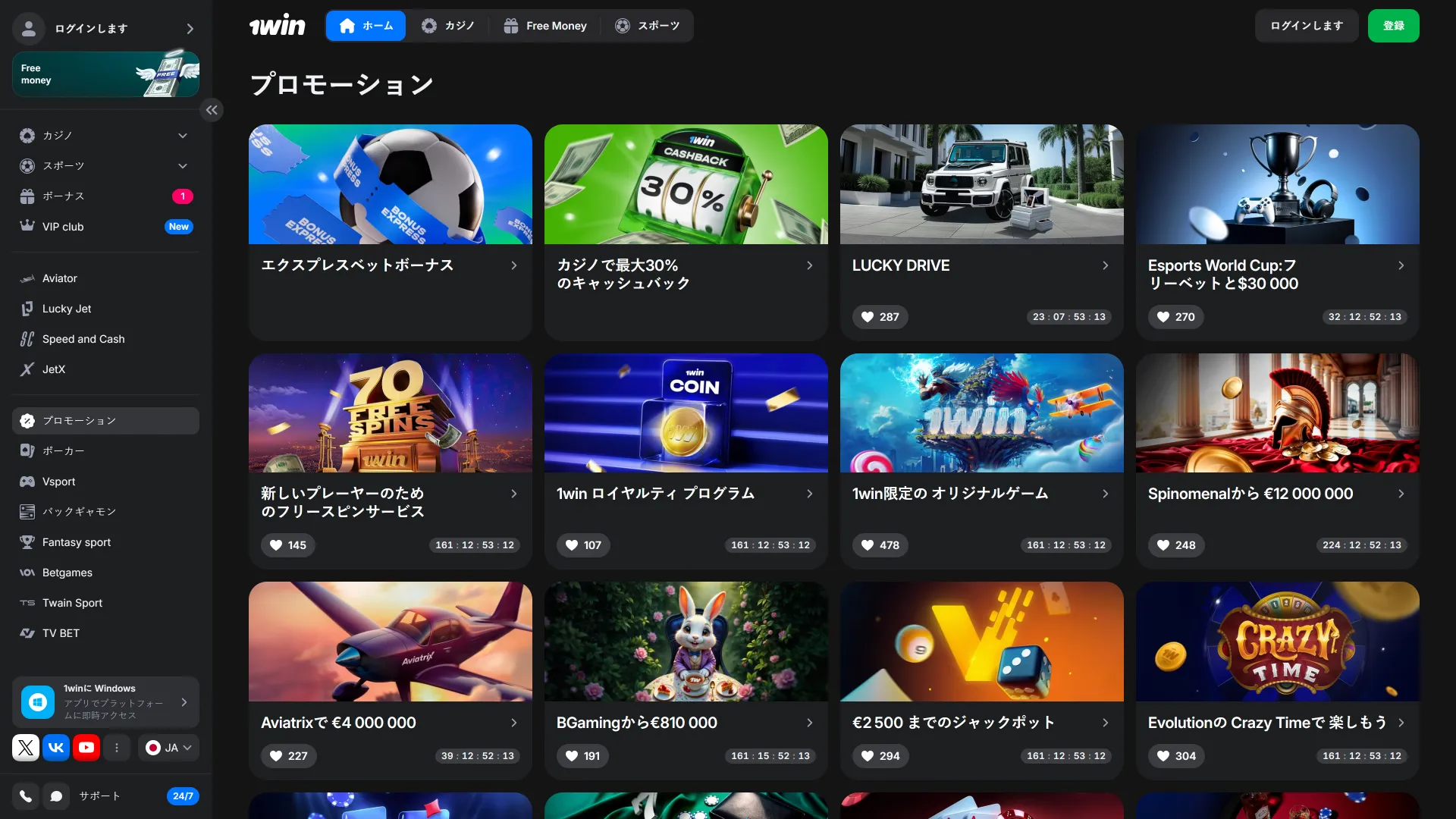Open ポーカー in the sidebar

(105, 450)
